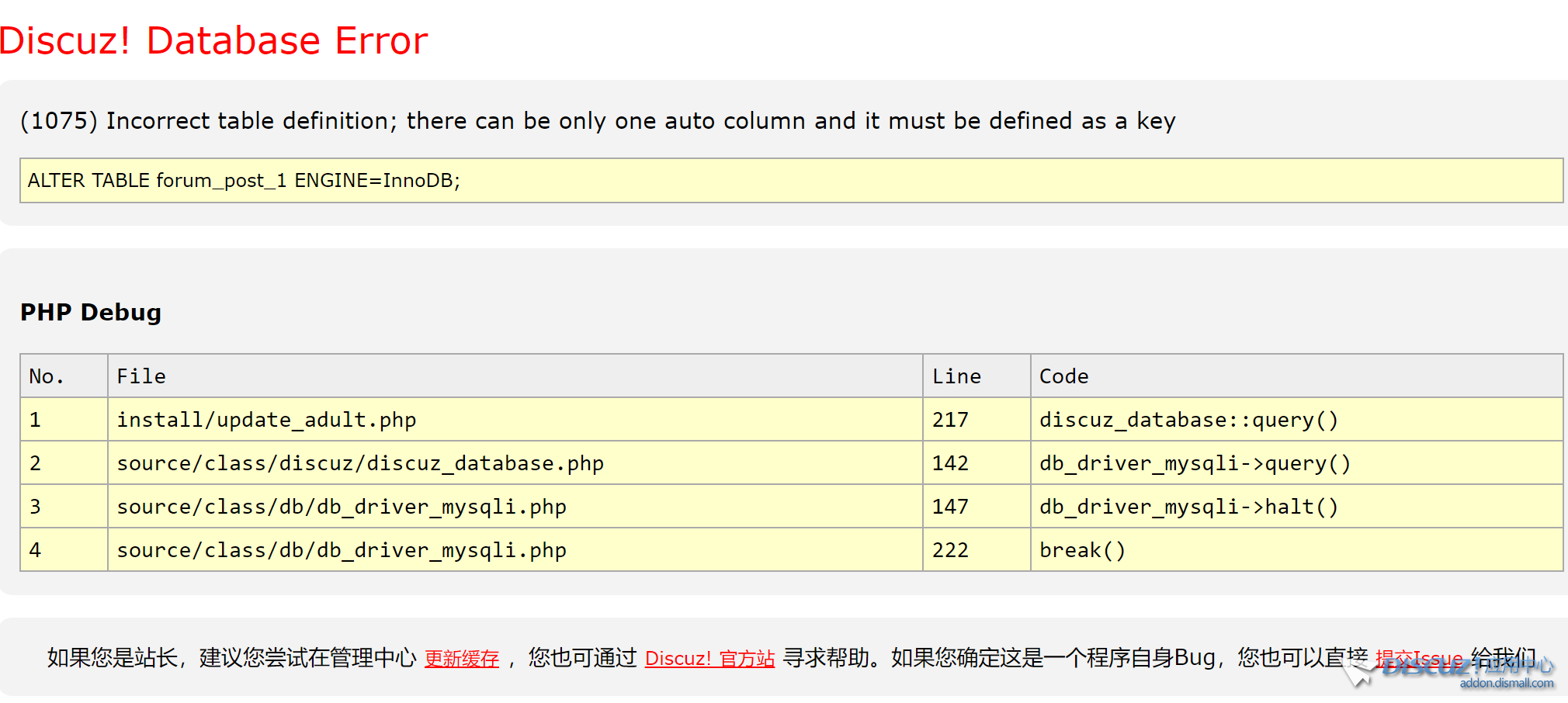The height and width of the screenshot is (703, 1568).
Task: Select install/update_adult.php in row 1
Action: click(266, 419)
